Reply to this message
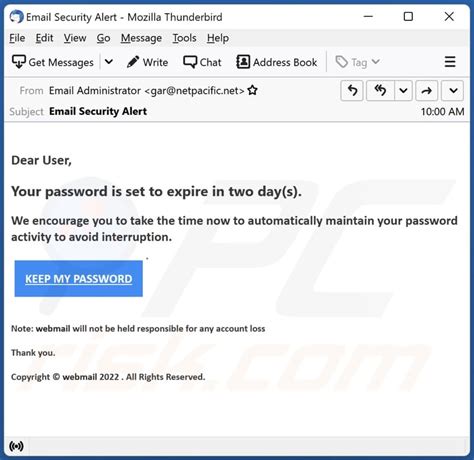Image resolution: width=474 pixels, height=460 pixels. pos(352,90)
